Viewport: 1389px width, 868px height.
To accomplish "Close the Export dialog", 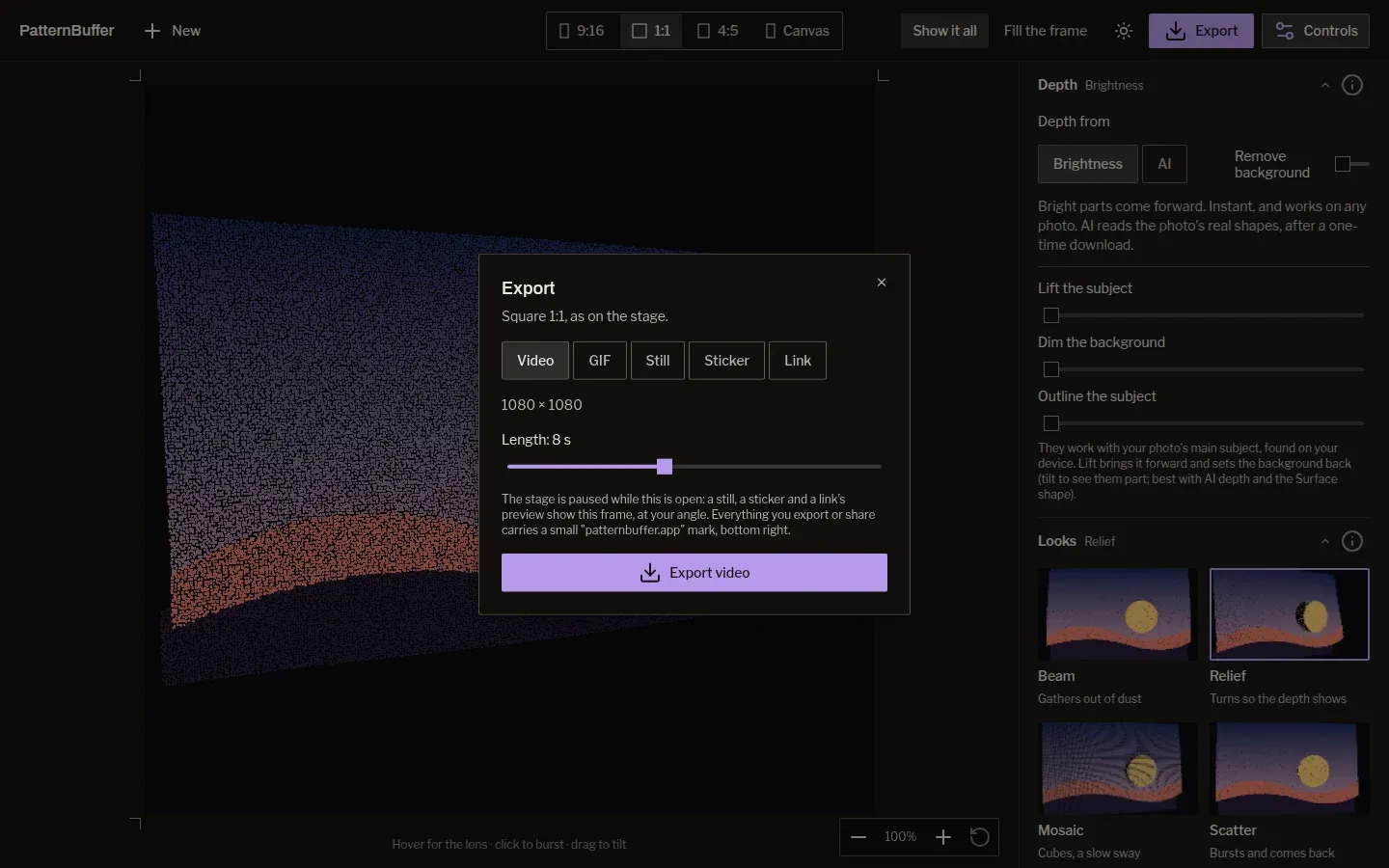I will pyautogui.click(x=882, y=283).
